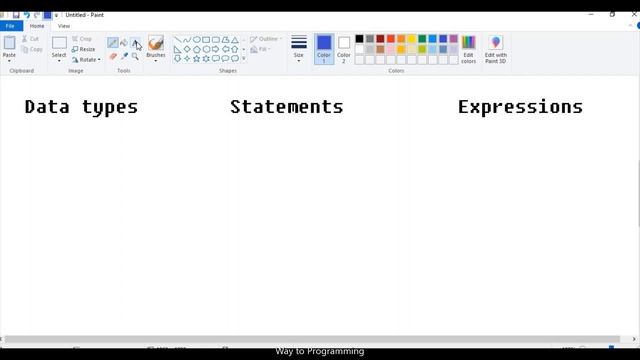This screenshot has width=640, height=360.
Task: Pick the orange color swatch
Action: coord(401,39)
